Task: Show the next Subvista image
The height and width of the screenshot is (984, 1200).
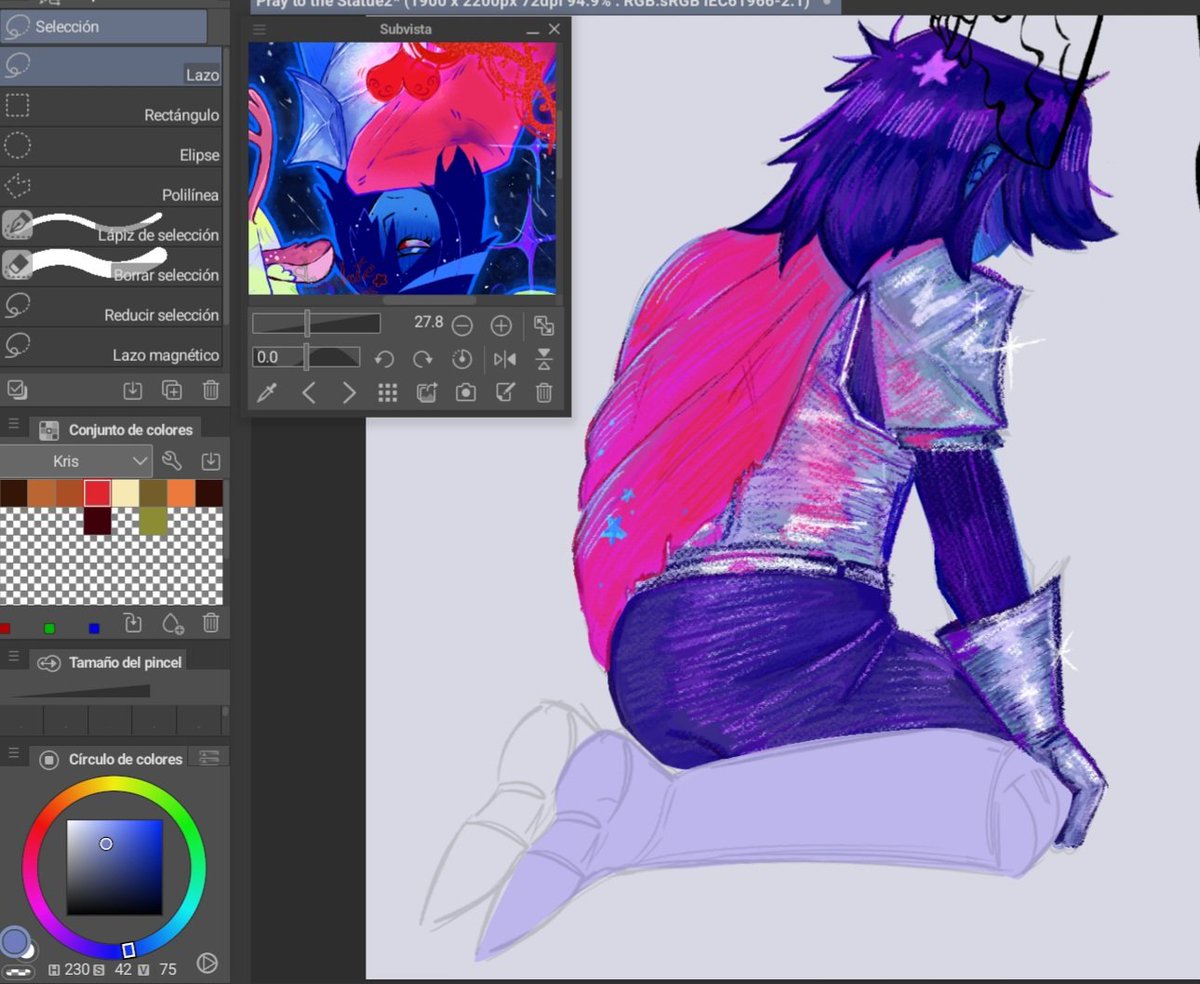Action: [x=348, y=393]
